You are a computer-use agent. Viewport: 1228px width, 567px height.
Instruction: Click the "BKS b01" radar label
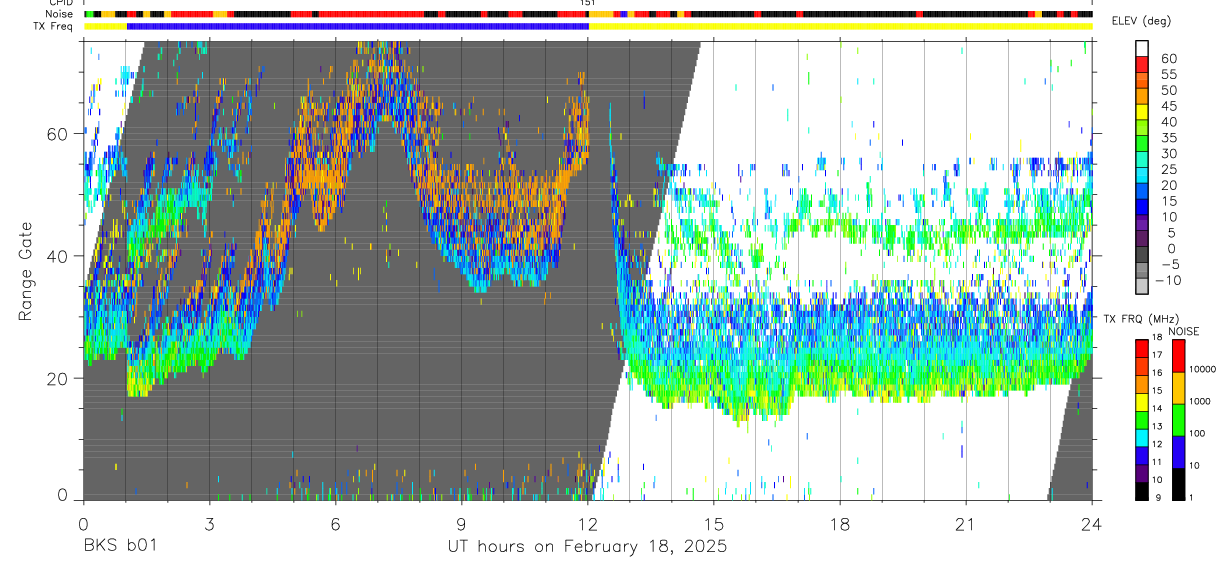click(119, 546)
